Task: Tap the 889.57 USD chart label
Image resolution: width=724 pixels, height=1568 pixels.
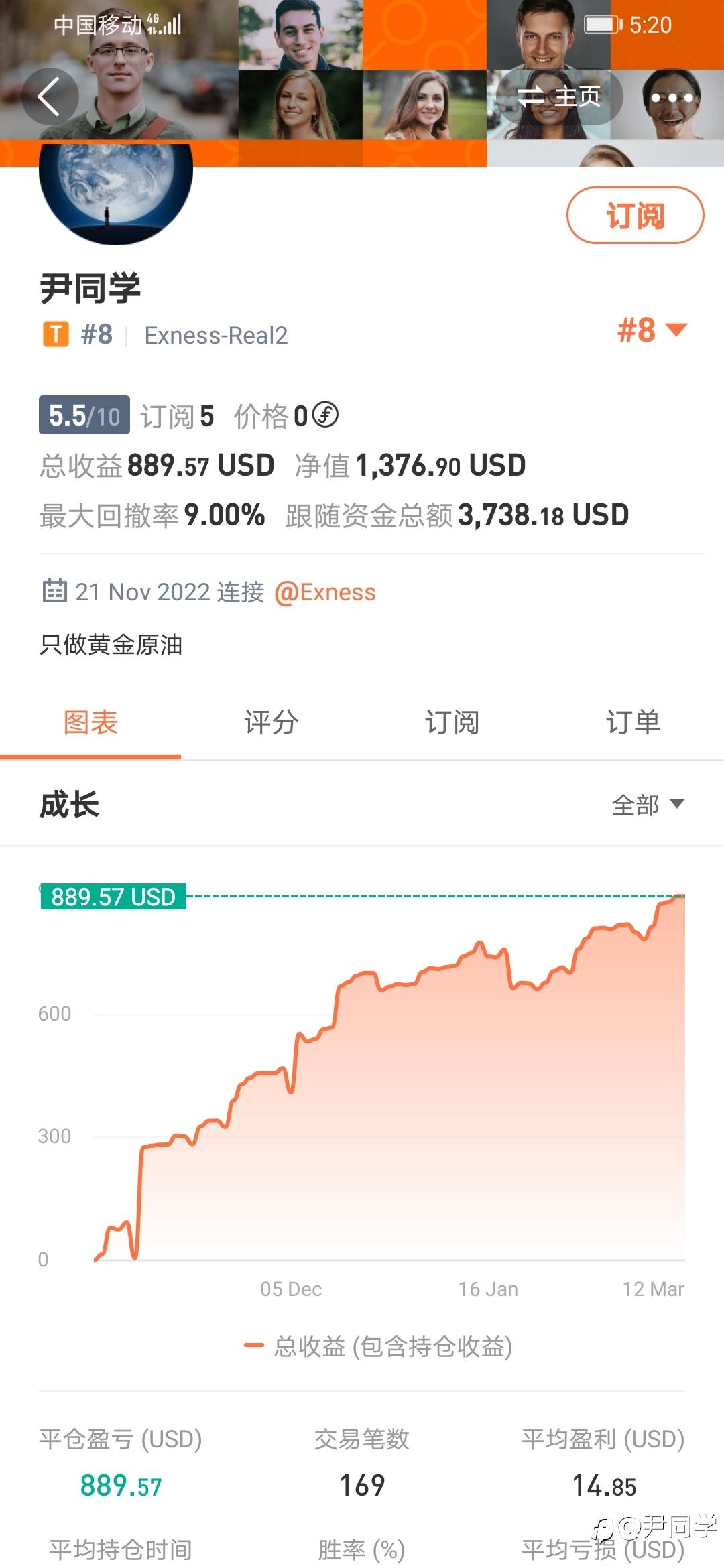Action: (x=113, y=897)
